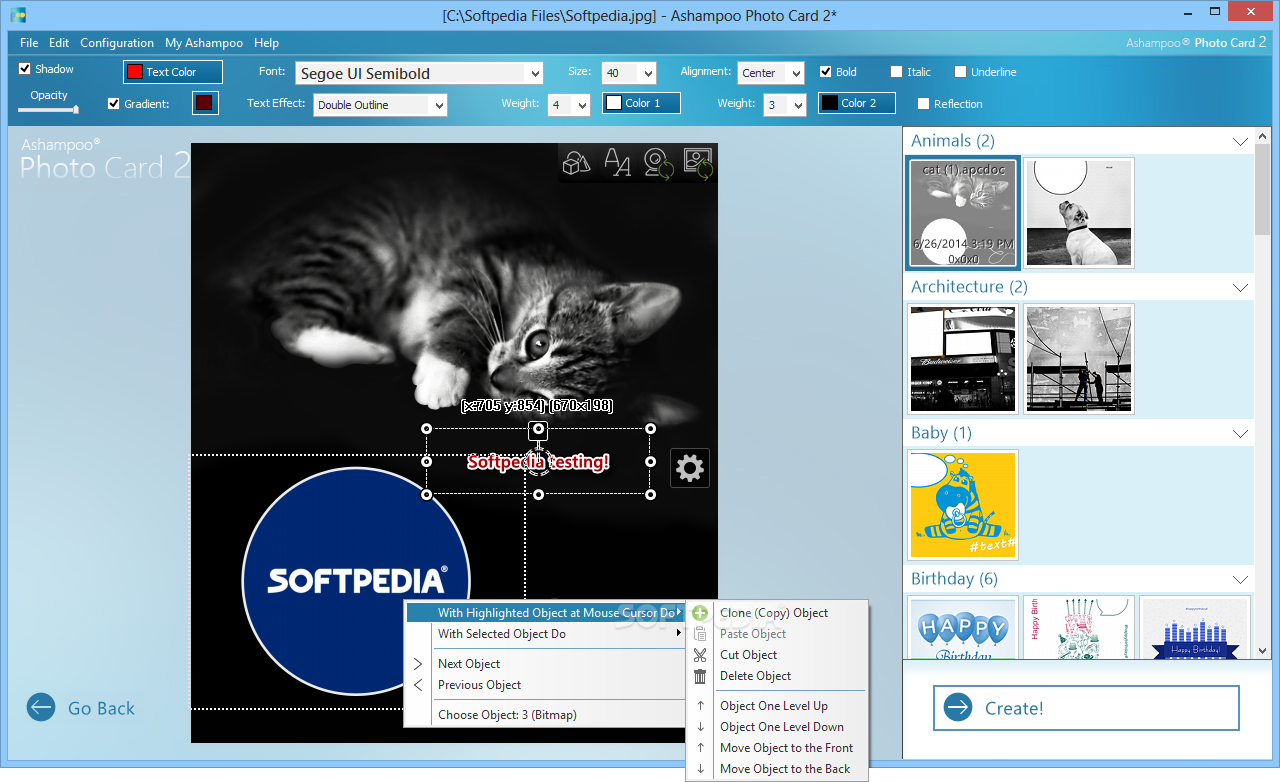Open the object settings gear
Image resolution: width=1280 pixels, height=782 pixels.
pyautogui.click(x=690, y=468)
